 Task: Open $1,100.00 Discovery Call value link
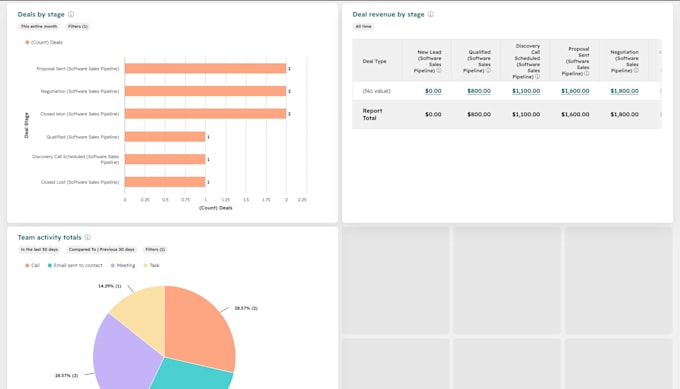(526, 91)
